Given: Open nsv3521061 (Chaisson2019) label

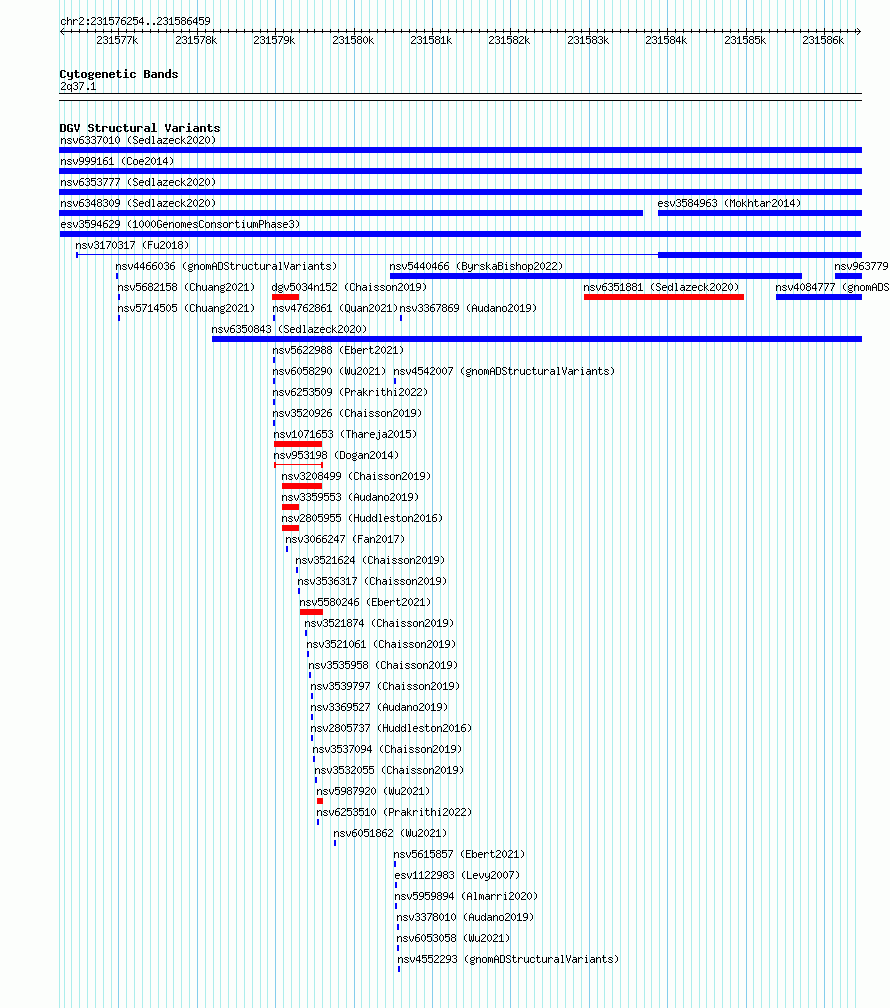Looking at the screenshot, I should [381, 644].
